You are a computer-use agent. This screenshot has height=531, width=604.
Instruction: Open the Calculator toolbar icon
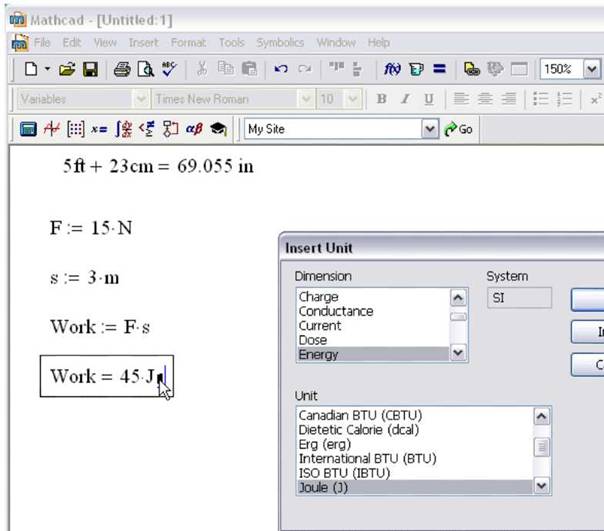pyautogui.click(x=28, y=129)
